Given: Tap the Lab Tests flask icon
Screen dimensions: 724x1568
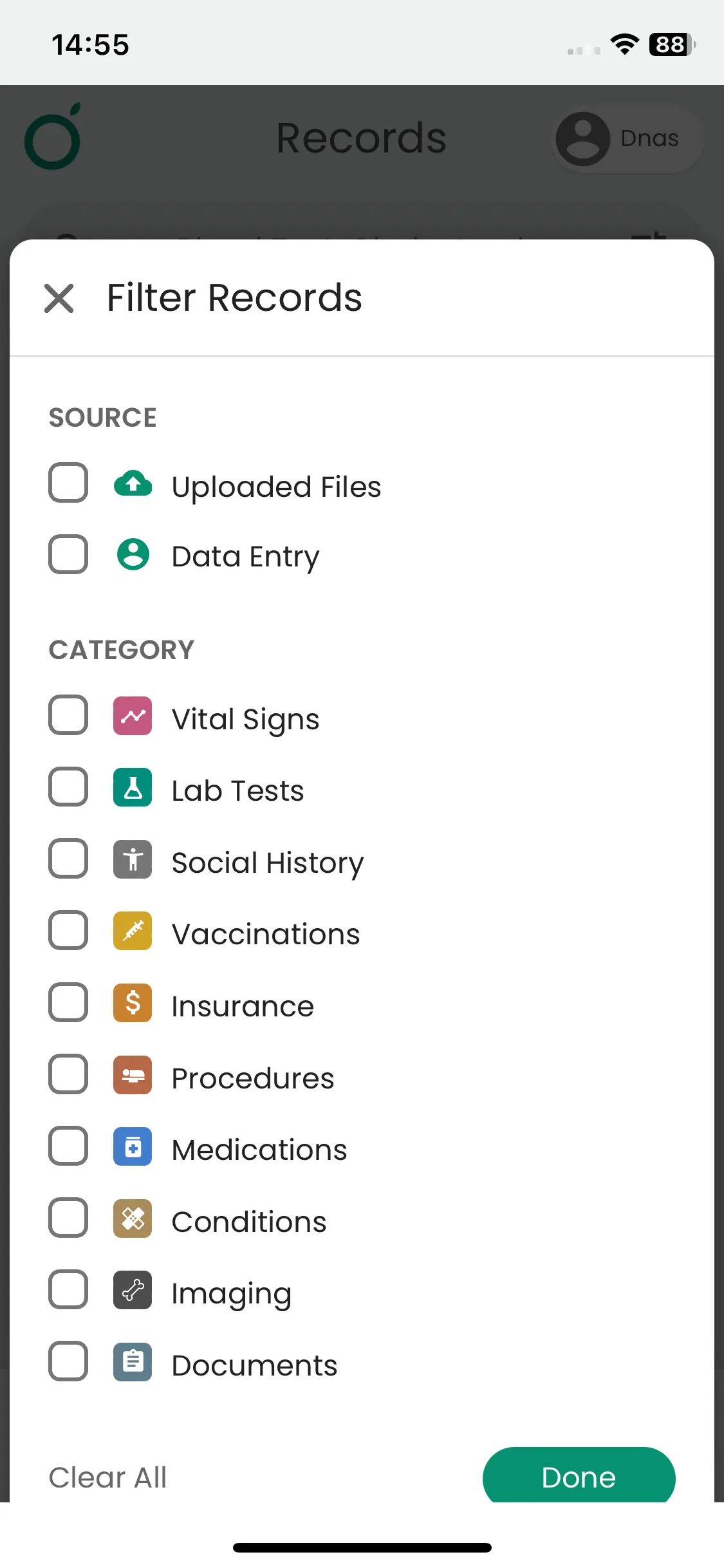Looking at the screenshot, I should coord(133,787).
